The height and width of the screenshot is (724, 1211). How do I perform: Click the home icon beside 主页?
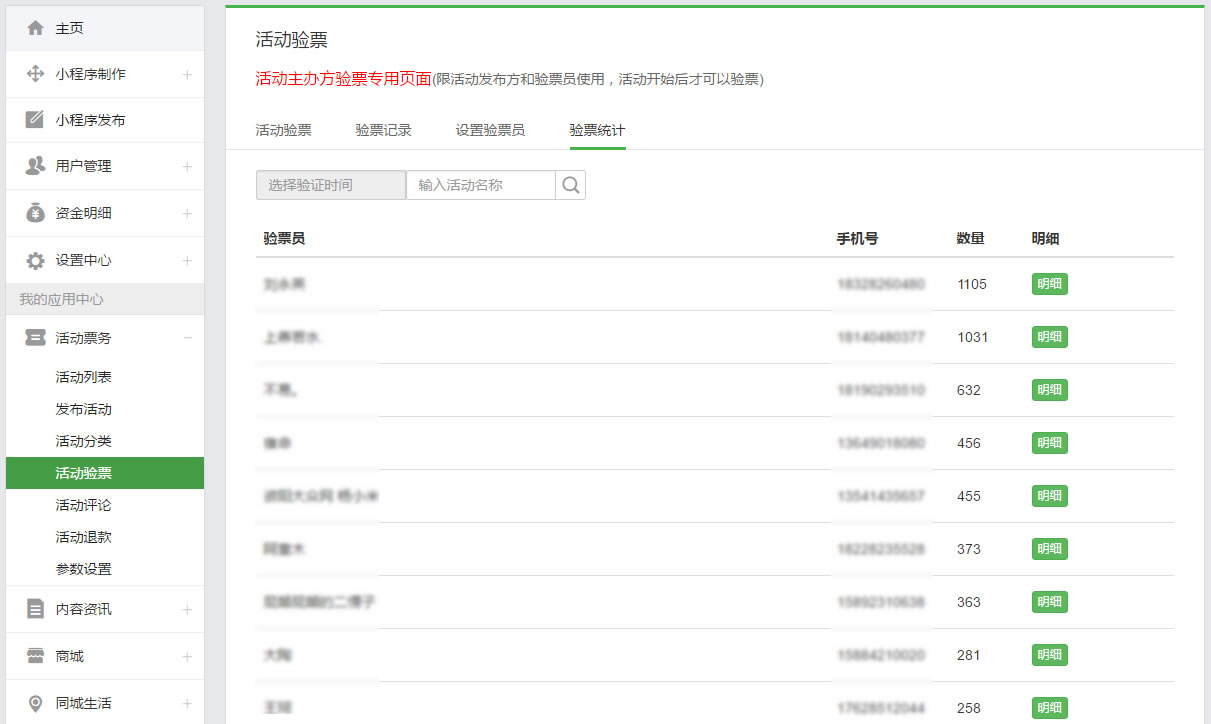tap(35, 28)
